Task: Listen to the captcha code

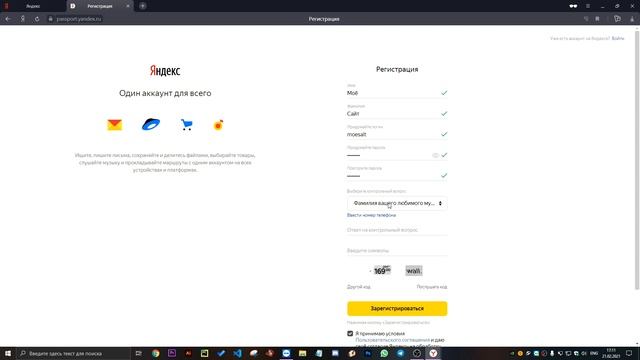Action: pos(432,287)
